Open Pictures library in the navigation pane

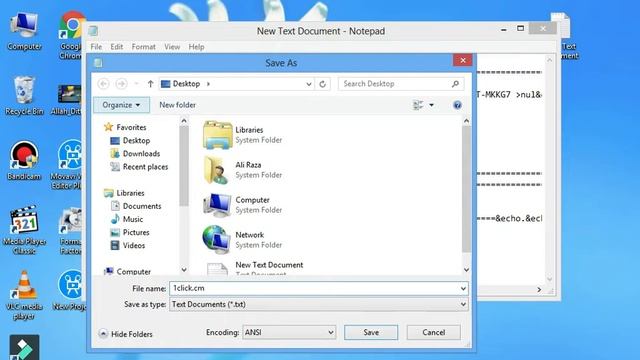click(x=130, y=232)
